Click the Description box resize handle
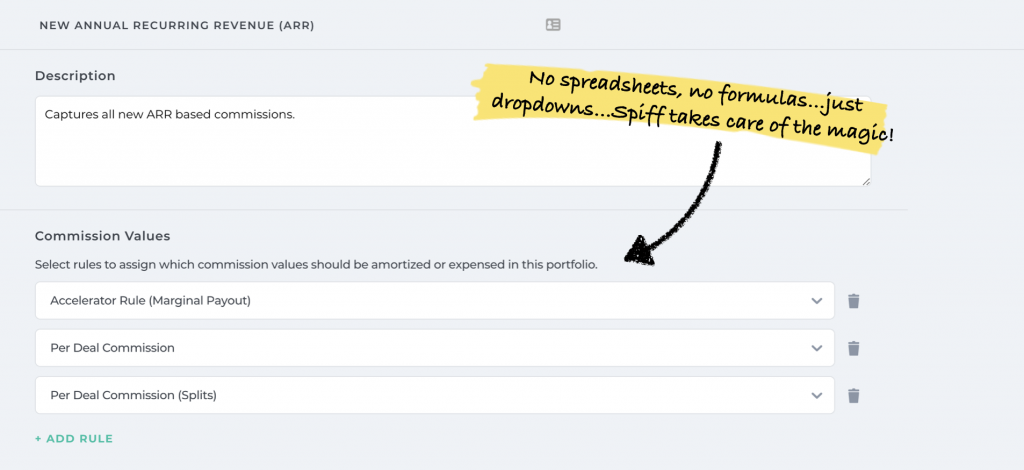 coord(865,181)
